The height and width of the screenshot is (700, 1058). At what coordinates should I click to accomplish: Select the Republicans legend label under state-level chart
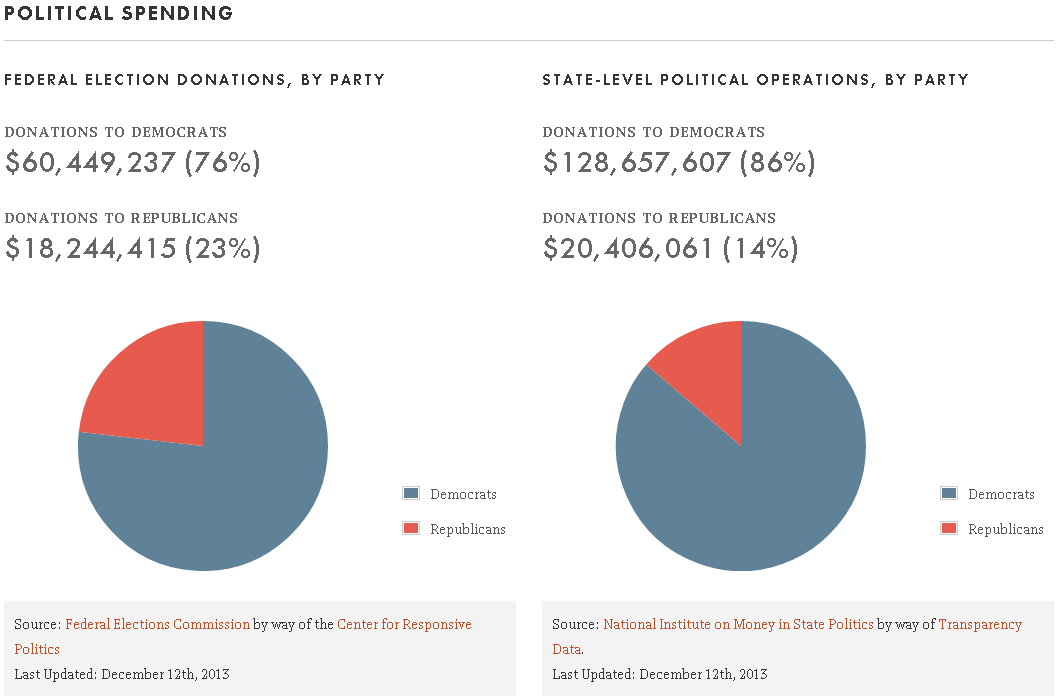point(1006,529)
